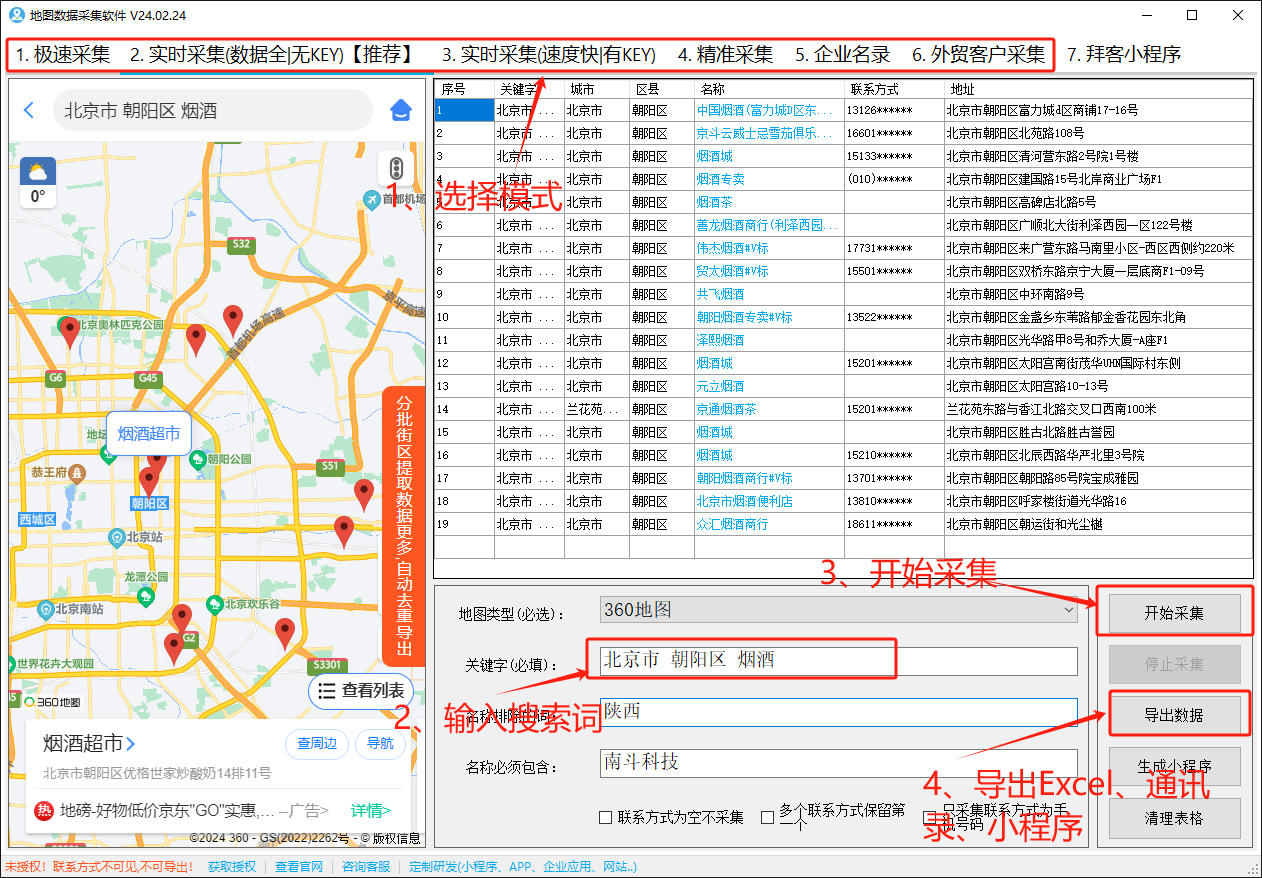Click the 导航 button in place card
The width and height of the screenshot is (1262, 878).
380,743
